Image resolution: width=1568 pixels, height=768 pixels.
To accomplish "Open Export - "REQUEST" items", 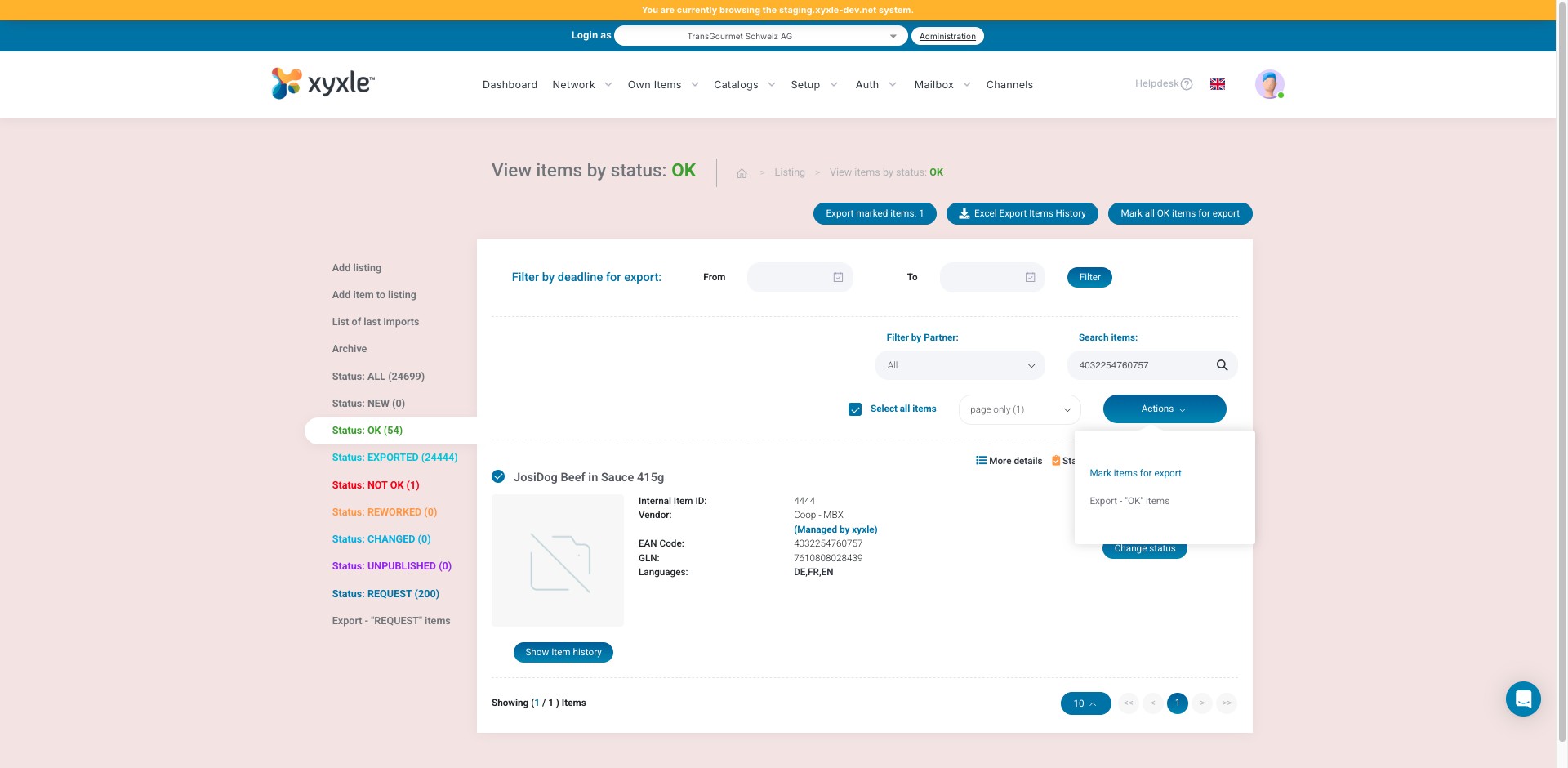I will tap(391, 621).
